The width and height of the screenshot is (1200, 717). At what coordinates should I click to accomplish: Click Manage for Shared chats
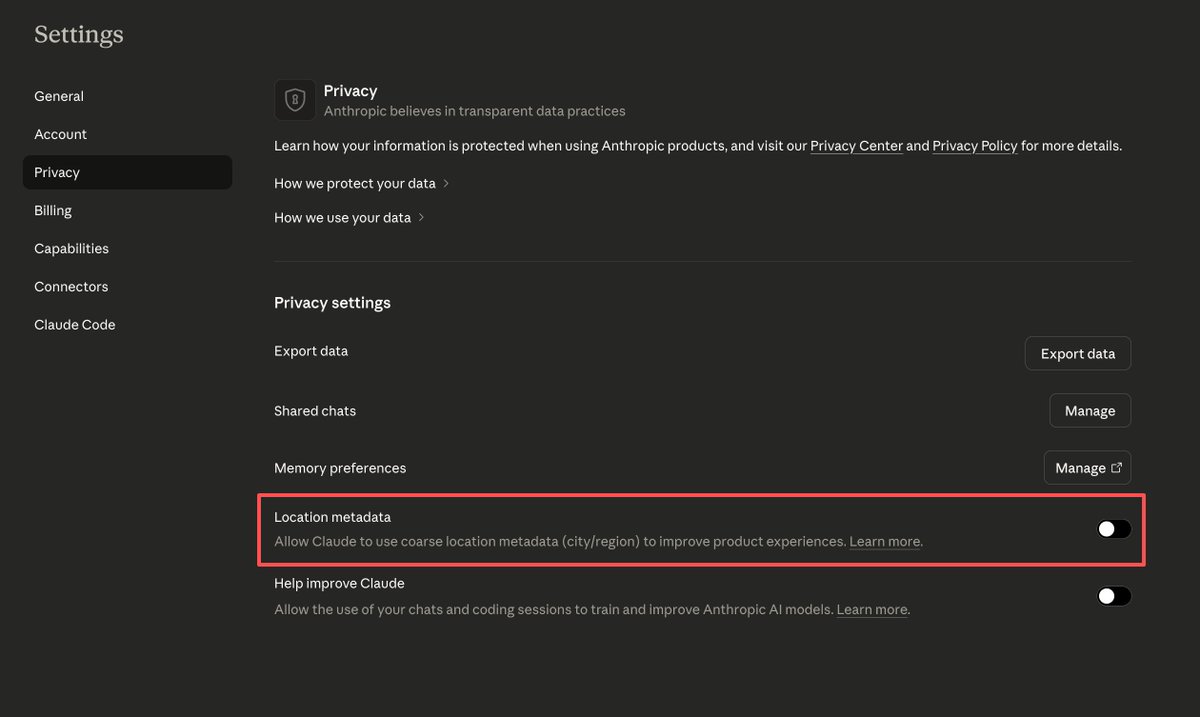click(1090, 410)
